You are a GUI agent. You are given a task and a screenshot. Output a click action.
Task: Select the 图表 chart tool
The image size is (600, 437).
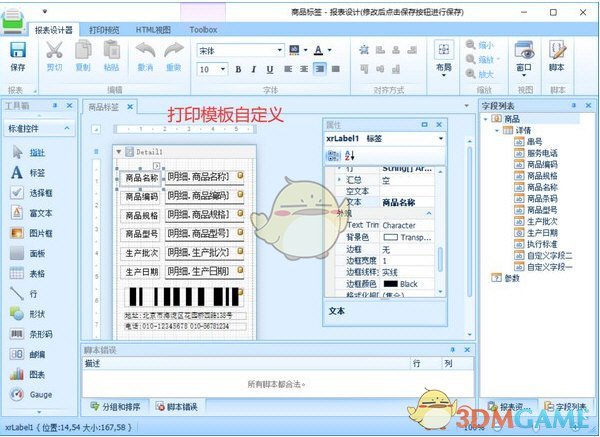point(28,374)
